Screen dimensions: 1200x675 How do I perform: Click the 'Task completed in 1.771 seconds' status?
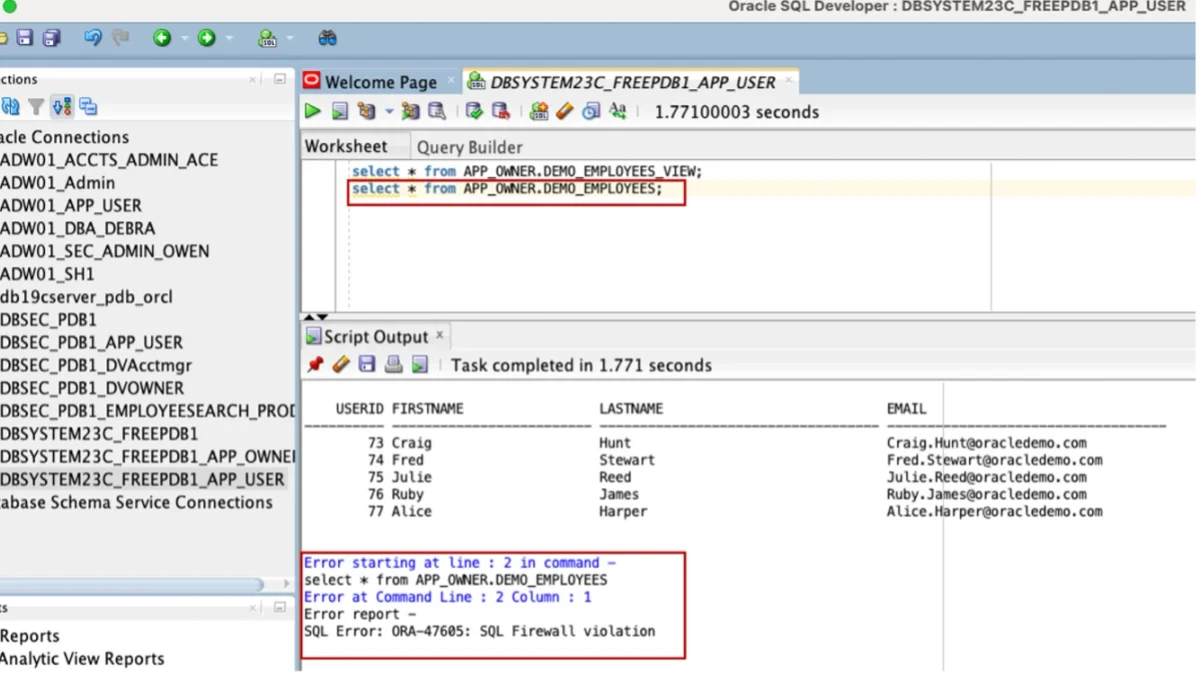coord(581,366)
